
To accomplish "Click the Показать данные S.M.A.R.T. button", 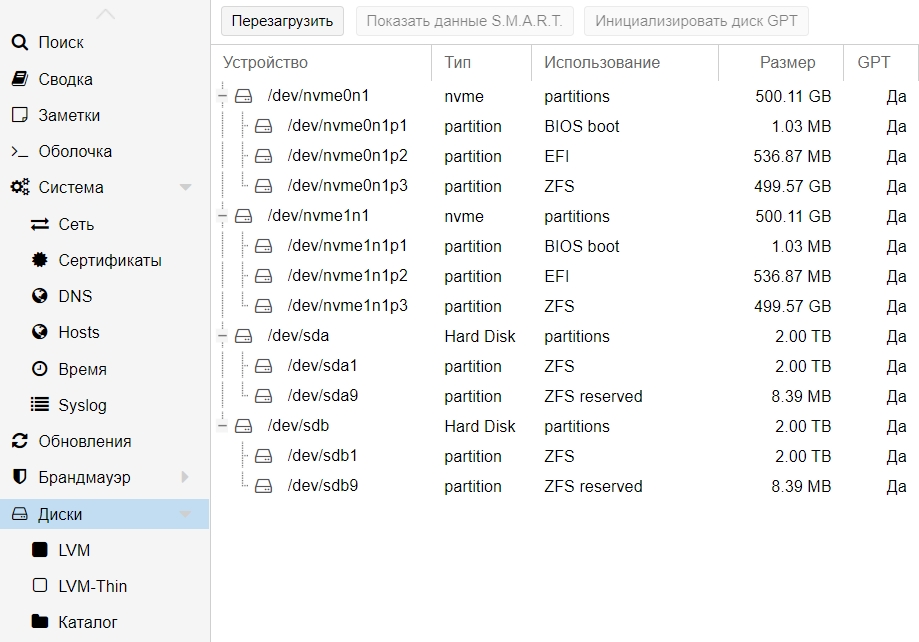I will point(465,20).
